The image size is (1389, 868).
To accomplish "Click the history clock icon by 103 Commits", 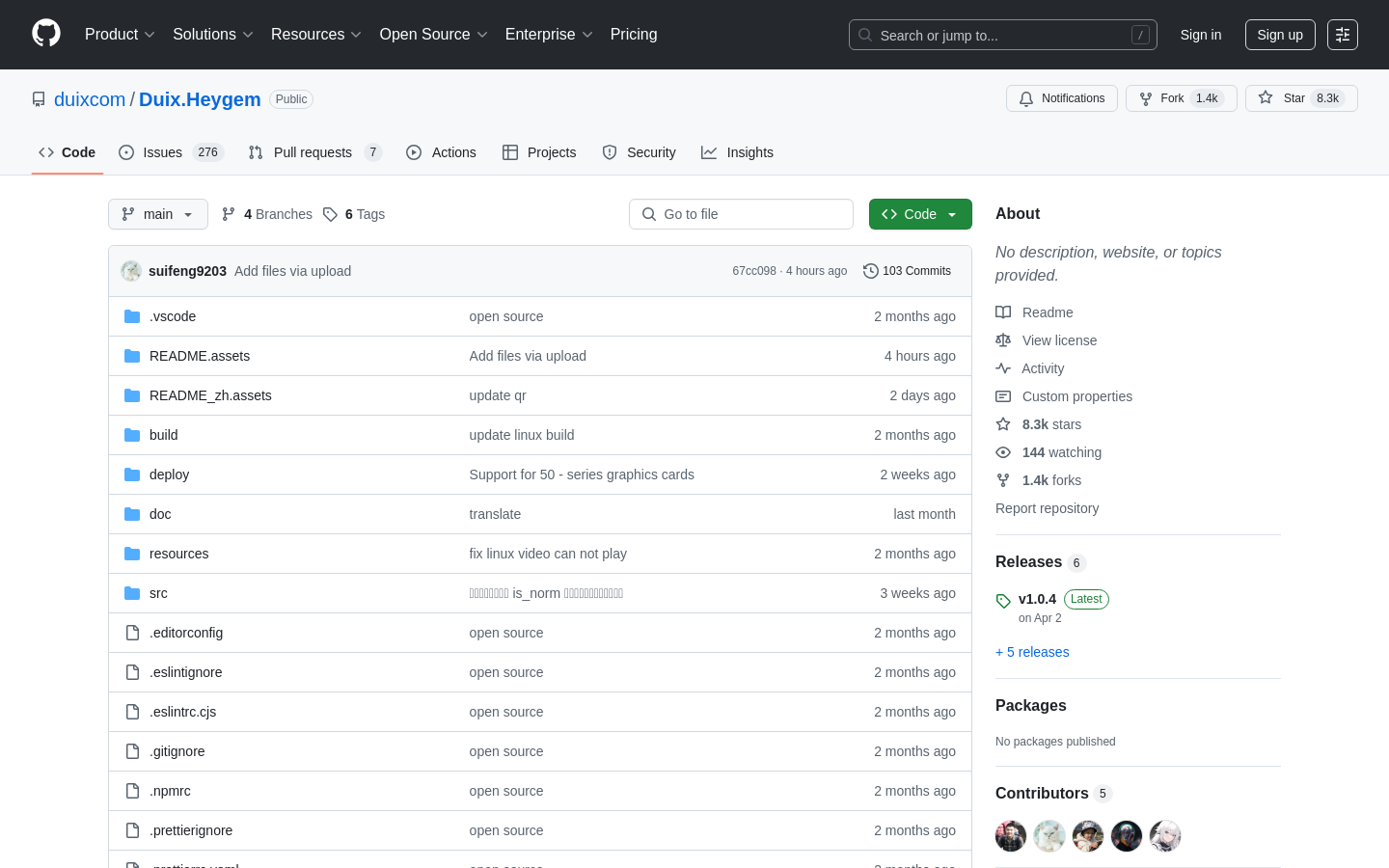I will pyautogui.click(x=870, y=271).
